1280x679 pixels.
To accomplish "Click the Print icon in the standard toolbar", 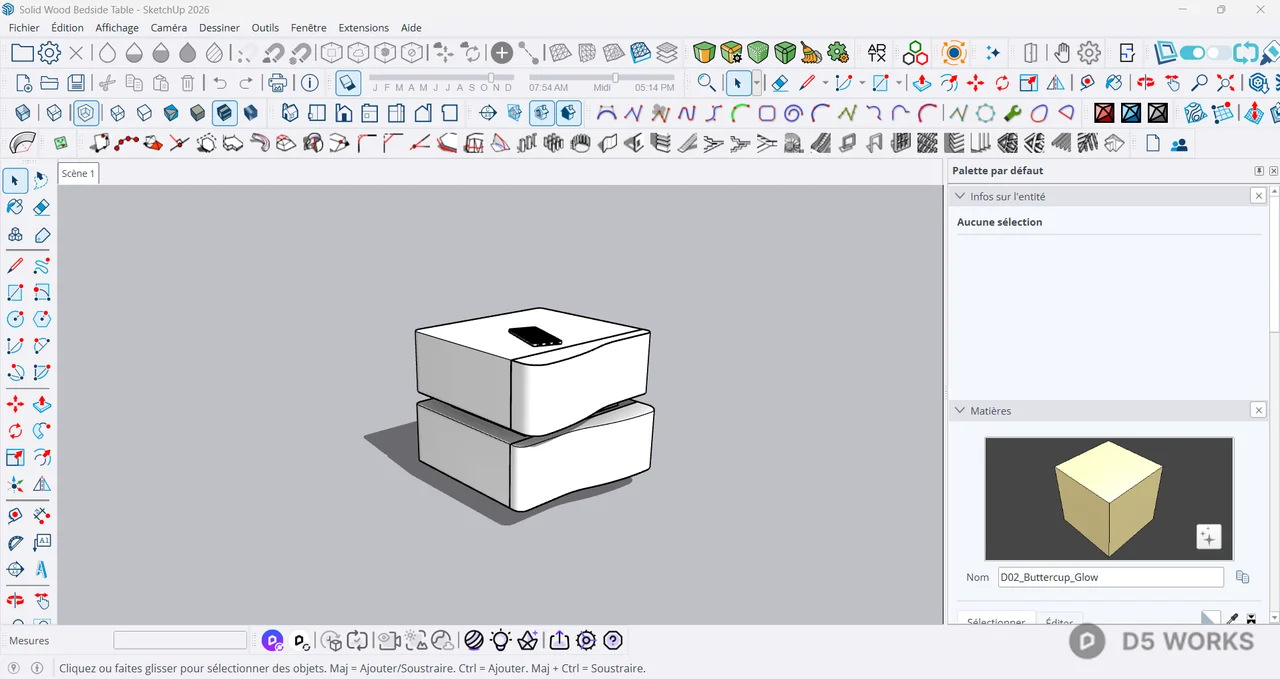I will tap(278, 83).
